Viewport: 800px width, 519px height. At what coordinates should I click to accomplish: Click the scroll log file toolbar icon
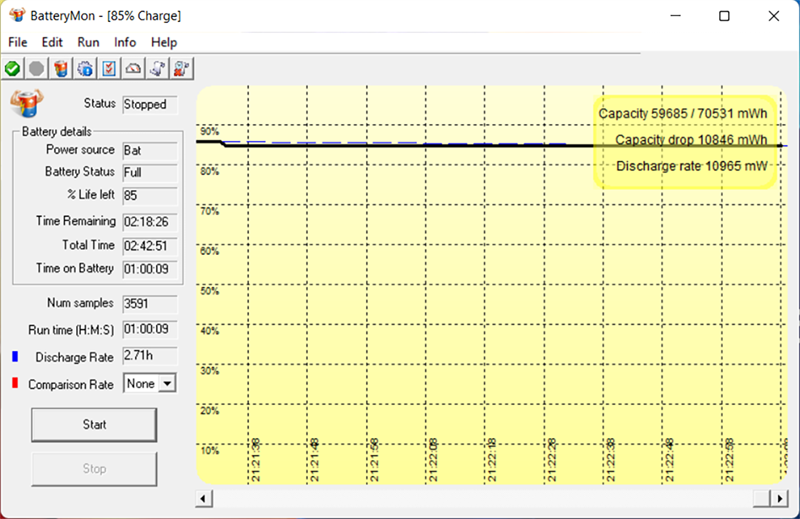158,68
